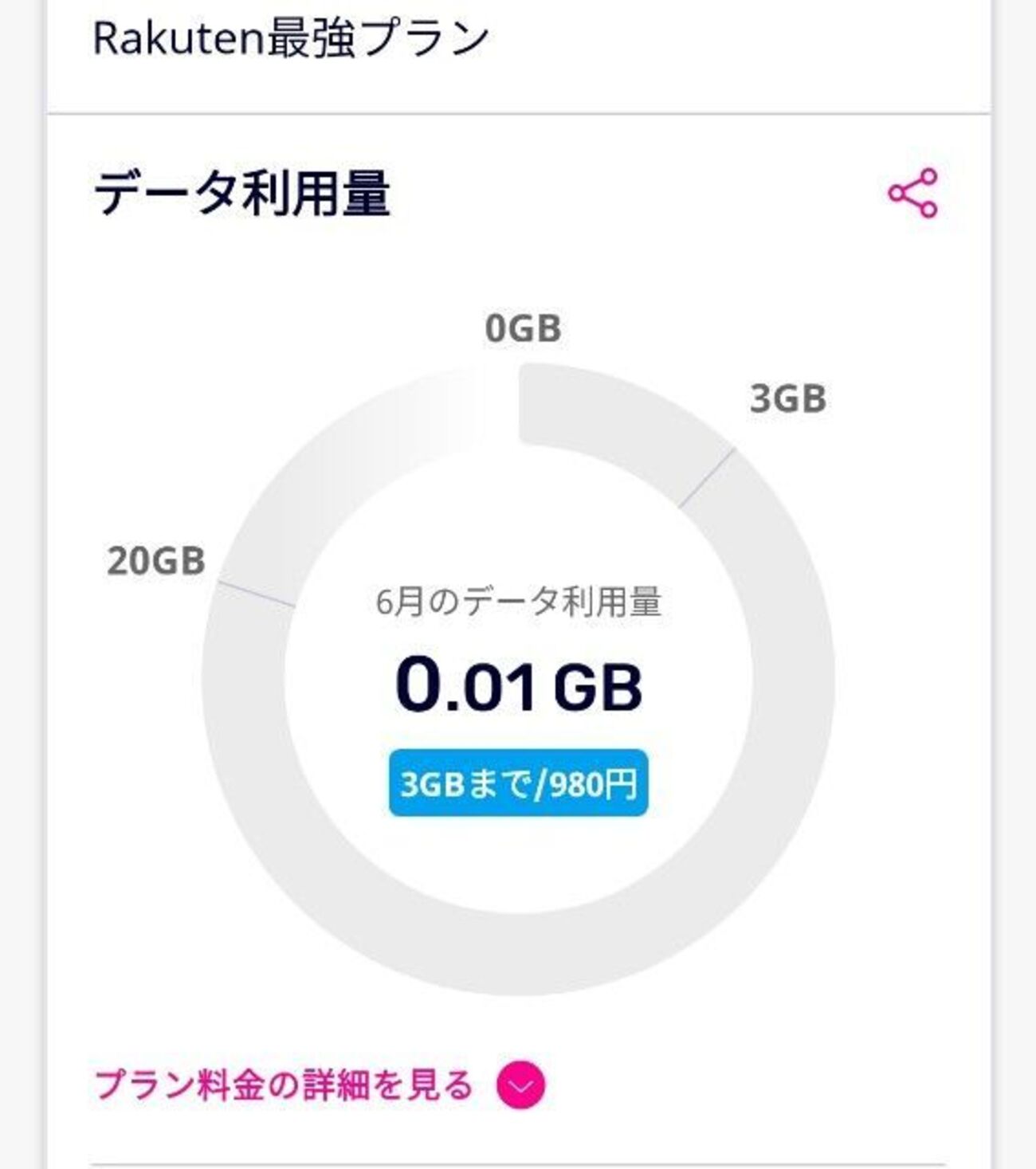This screenshot has width=1036, height=1169.
Task: Click the ring's bottom arc, 3GB–20GB segment
Action: coord(518,954)
